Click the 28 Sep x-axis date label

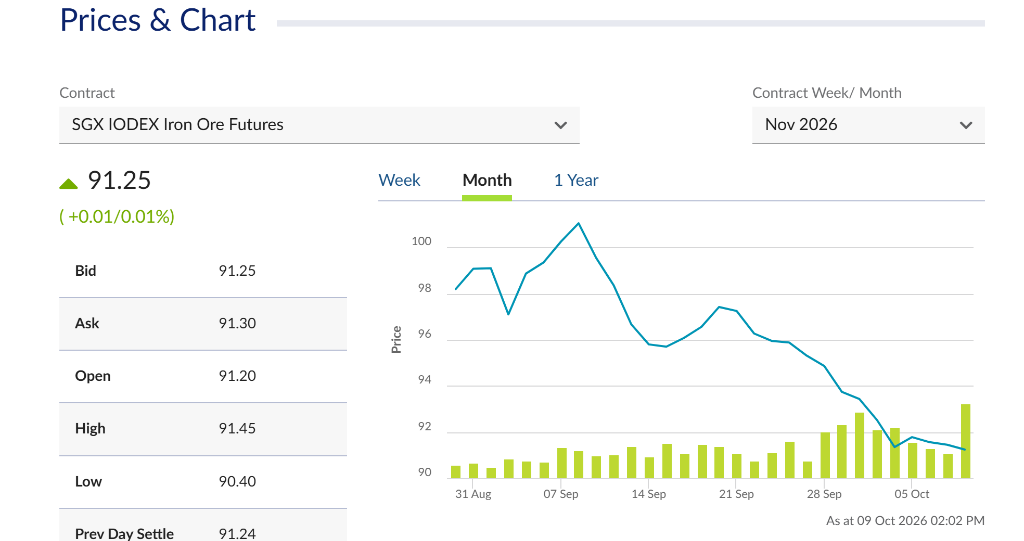[824, 494]
